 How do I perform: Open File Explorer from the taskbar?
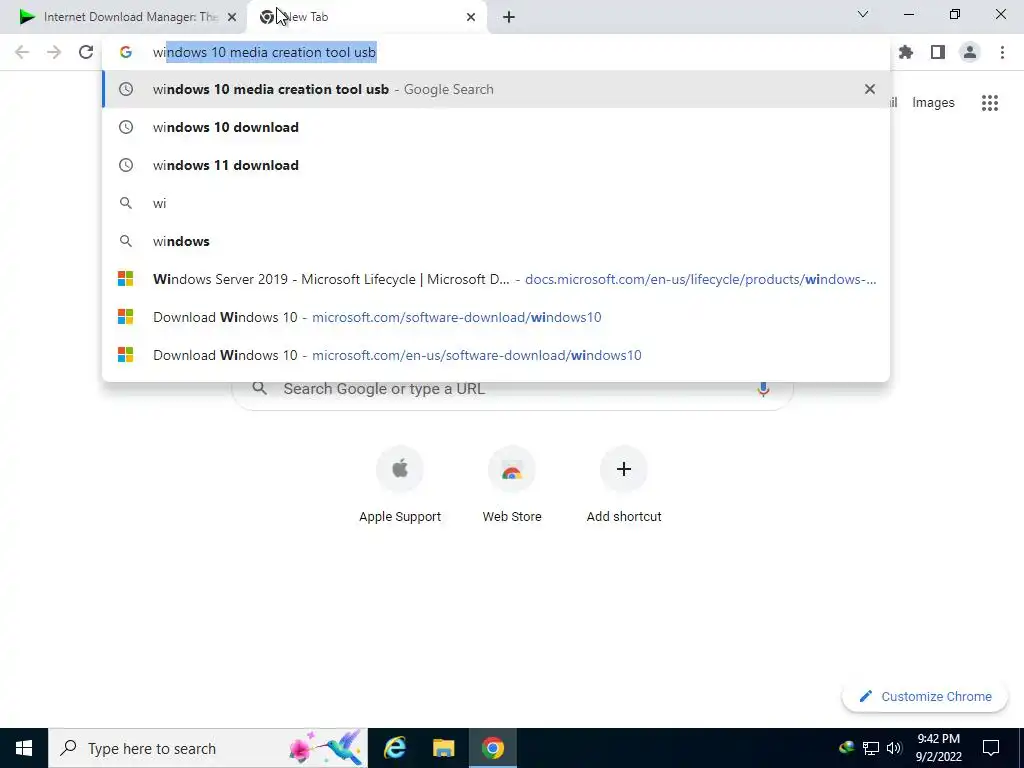tap(443, 748)
